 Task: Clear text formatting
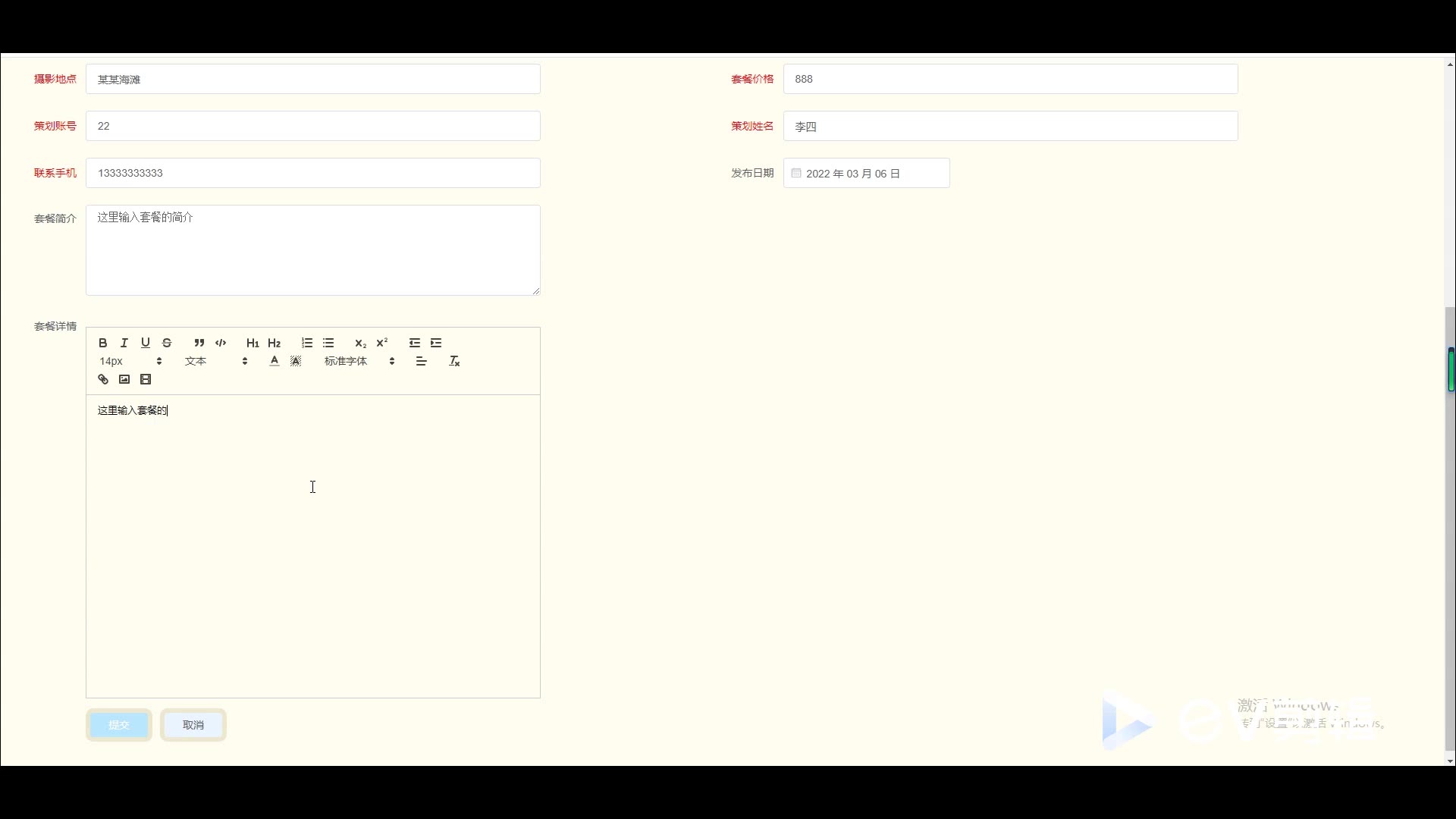[x=454, y=361]
